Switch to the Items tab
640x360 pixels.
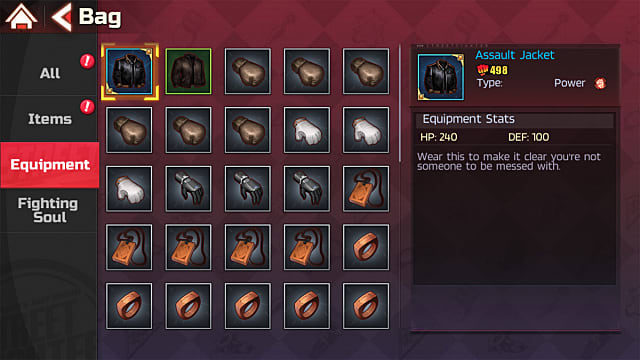(x=49, y=119)
